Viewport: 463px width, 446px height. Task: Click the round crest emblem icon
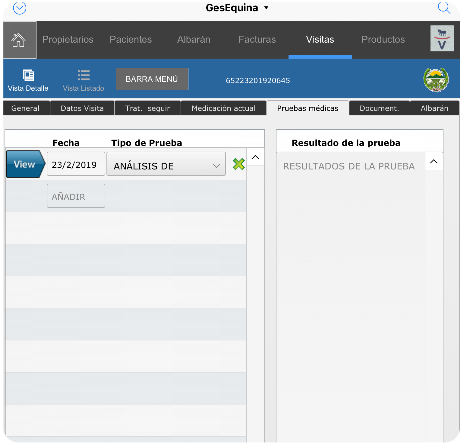(436, 80)
